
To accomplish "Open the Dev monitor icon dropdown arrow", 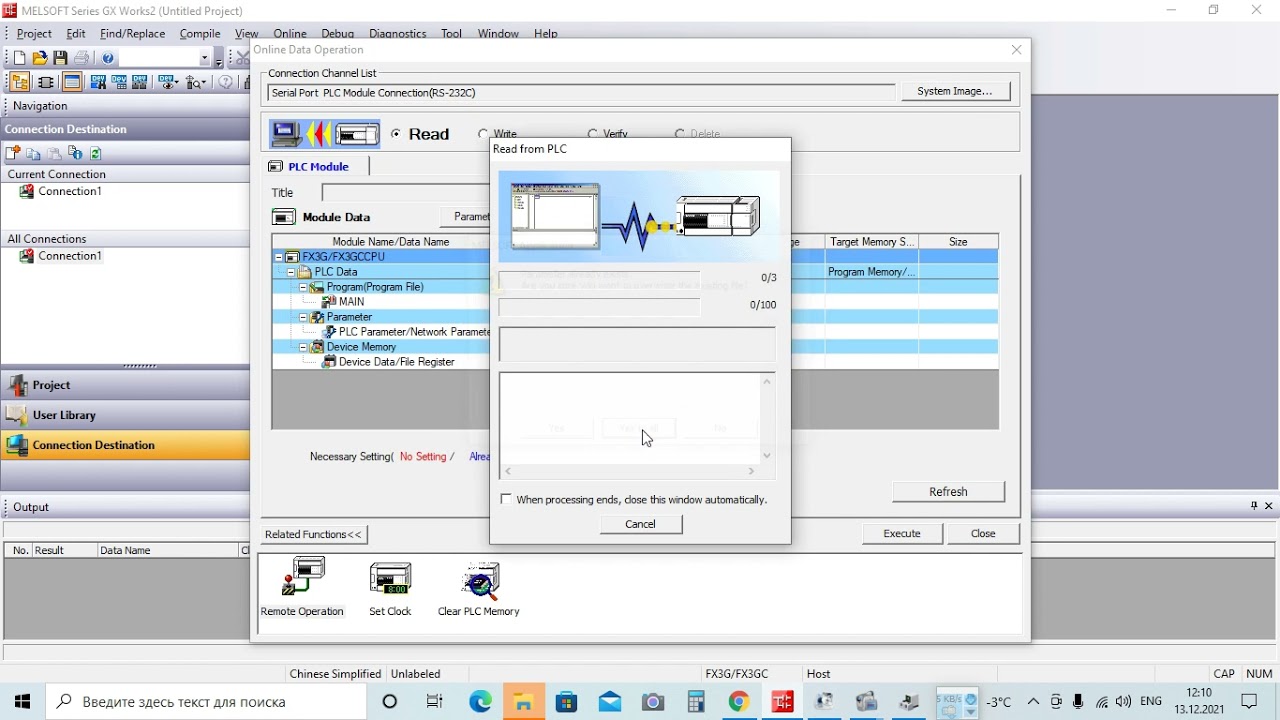I will pos(176,84).
